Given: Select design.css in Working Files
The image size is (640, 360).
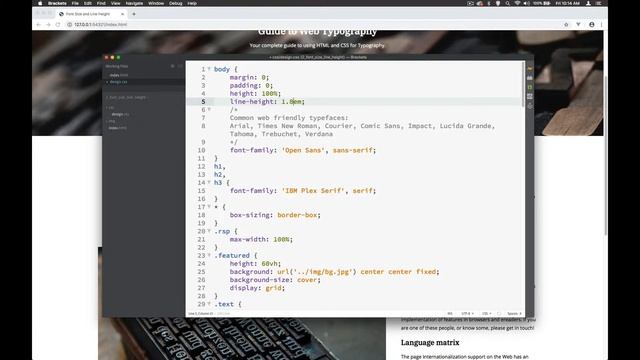Looking at the screenshot, I should point(118,82).
